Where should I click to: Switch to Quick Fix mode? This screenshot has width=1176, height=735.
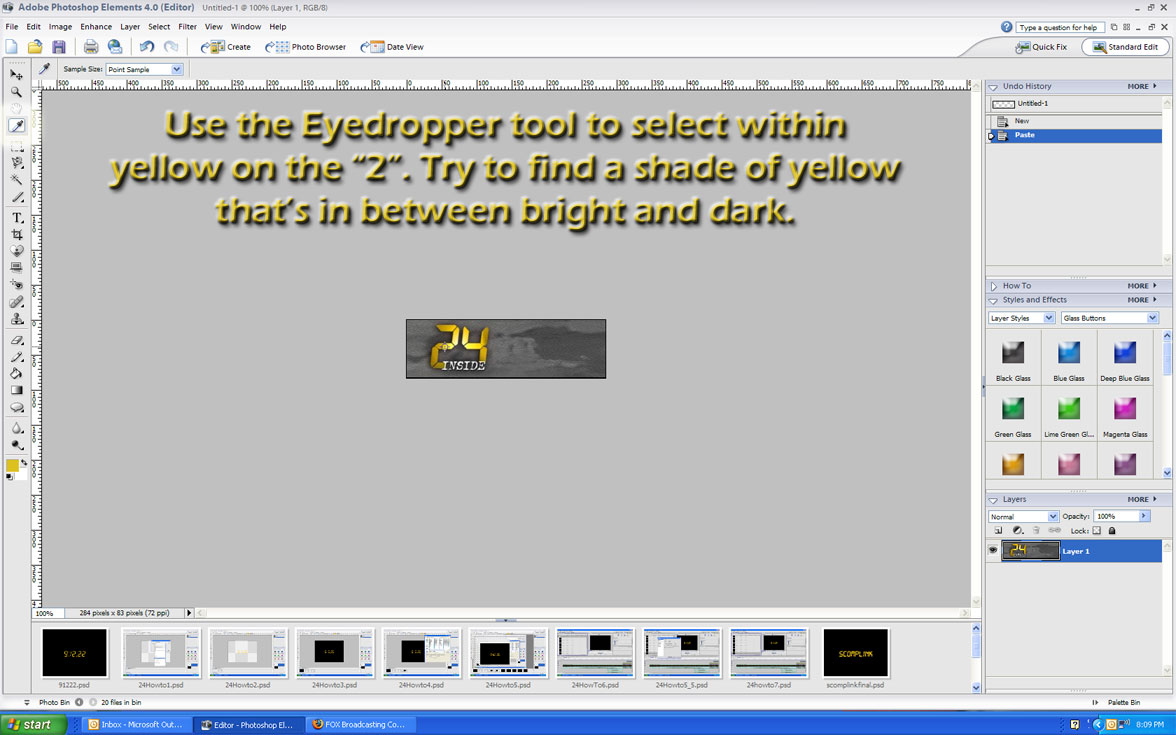pos(1040,46)
